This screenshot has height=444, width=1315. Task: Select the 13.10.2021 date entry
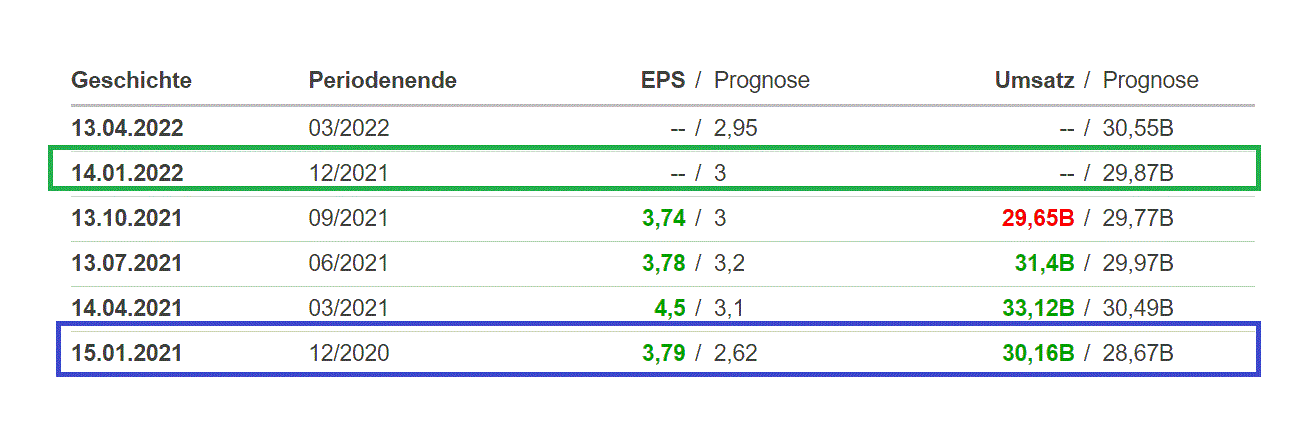[127, 219]
